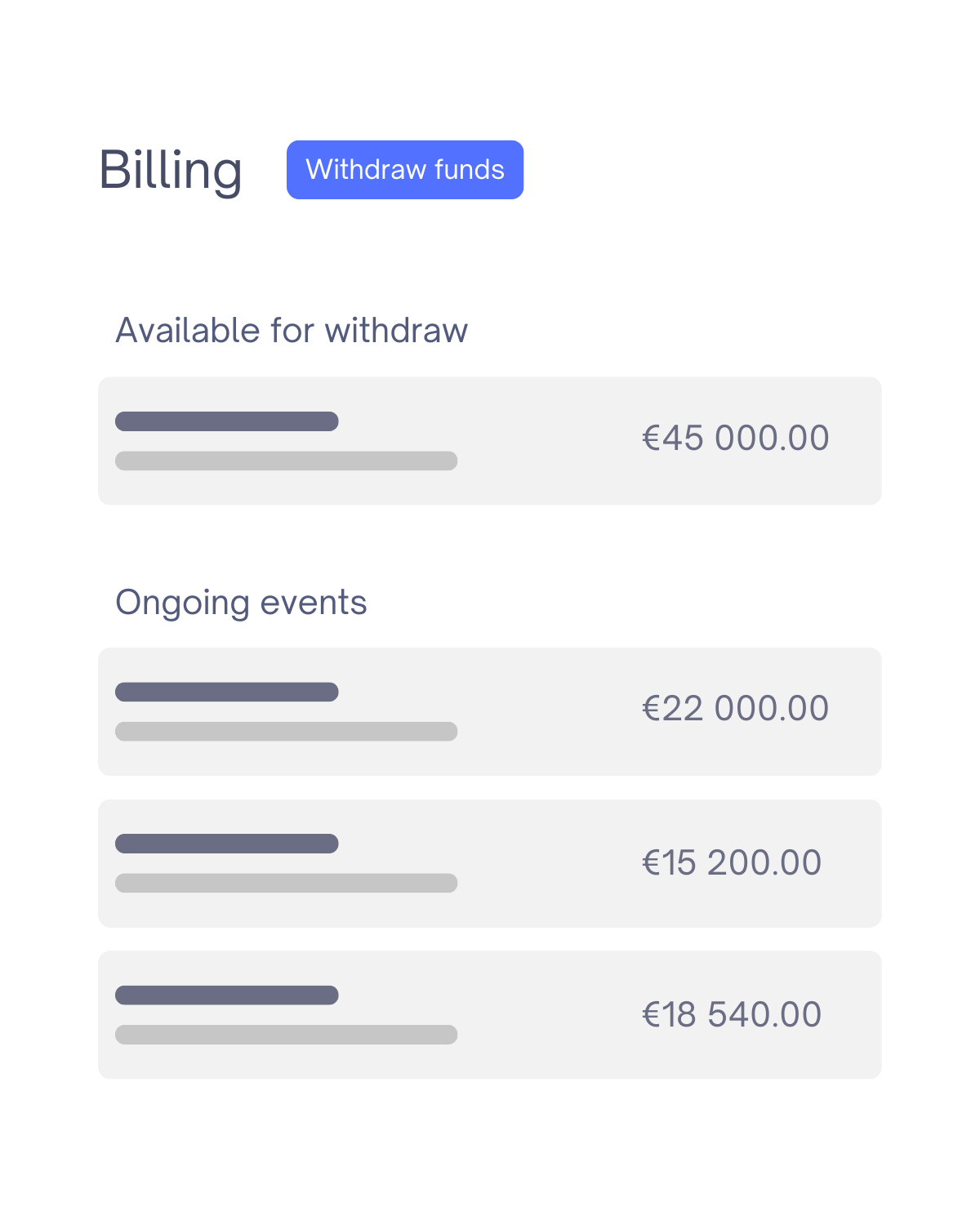Open the €45 000.00 available balance card
Screen dimensions: 980x1225
tap(490, 441)
